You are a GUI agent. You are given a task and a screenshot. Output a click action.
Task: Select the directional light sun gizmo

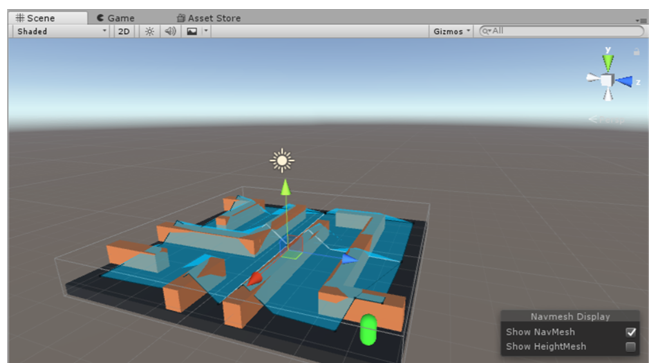(x=282, y=160)
